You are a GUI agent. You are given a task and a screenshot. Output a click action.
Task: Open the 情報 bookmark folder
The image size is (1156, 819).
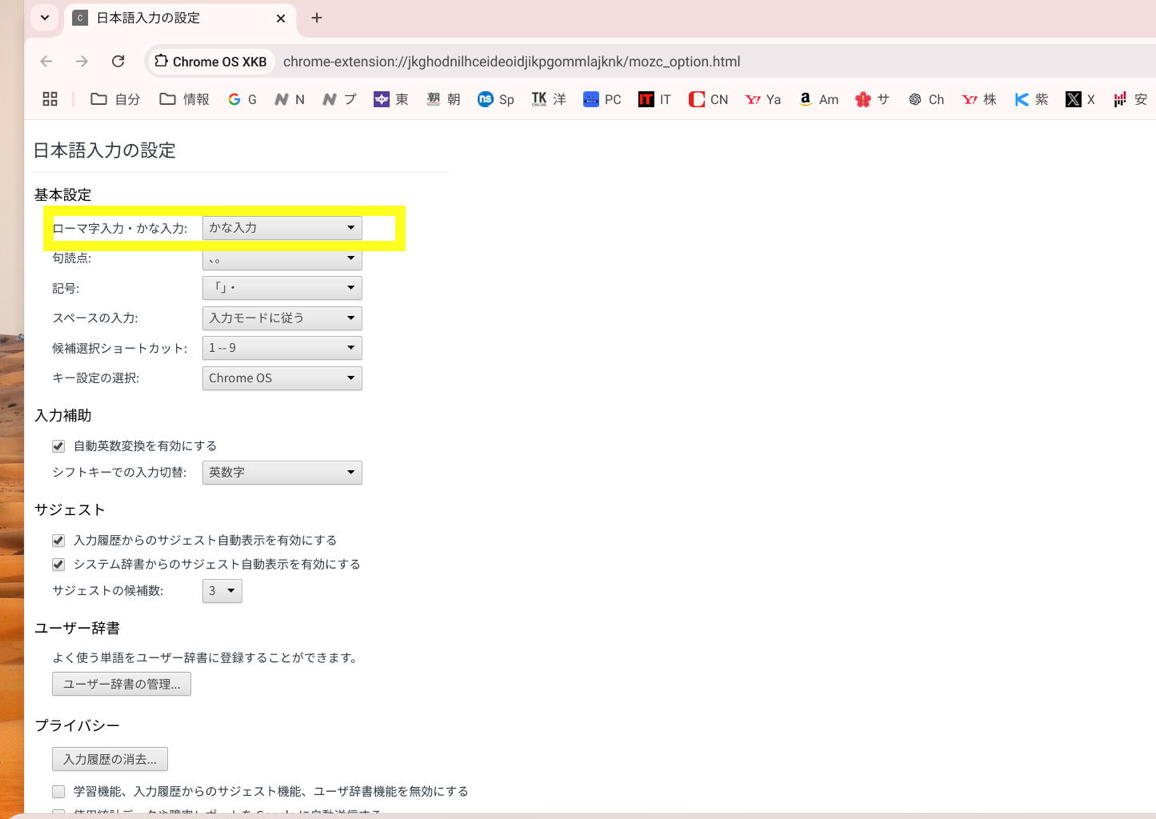coord(184,99)
